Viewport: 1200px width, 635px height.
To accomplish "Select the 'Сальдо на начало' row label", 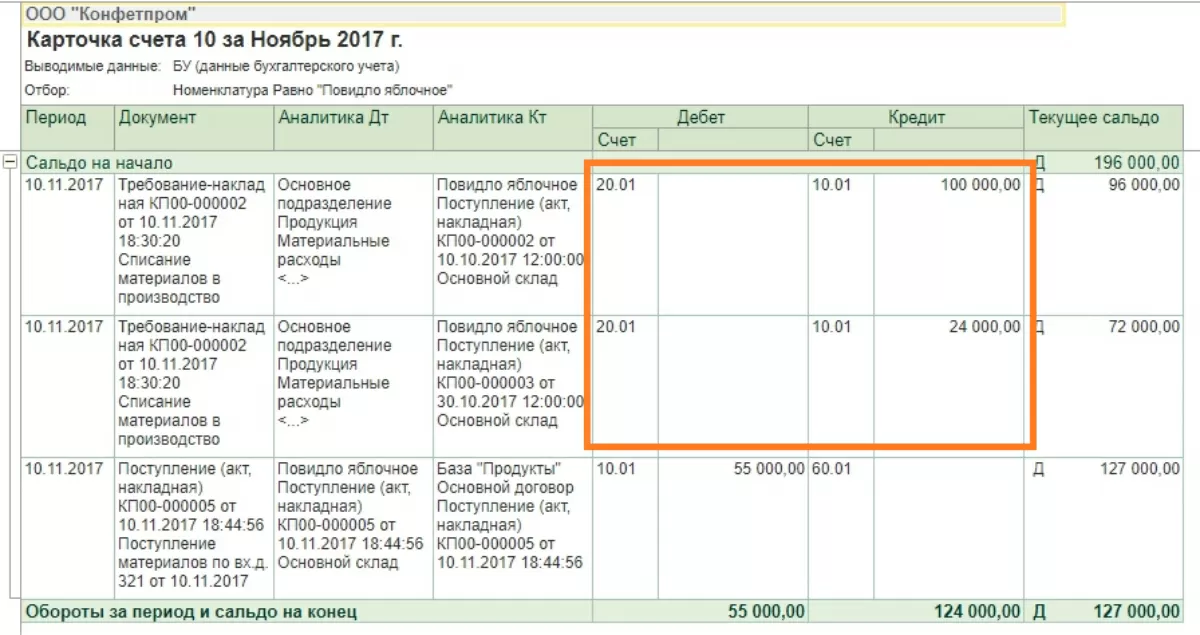I will tap(99, 162).
